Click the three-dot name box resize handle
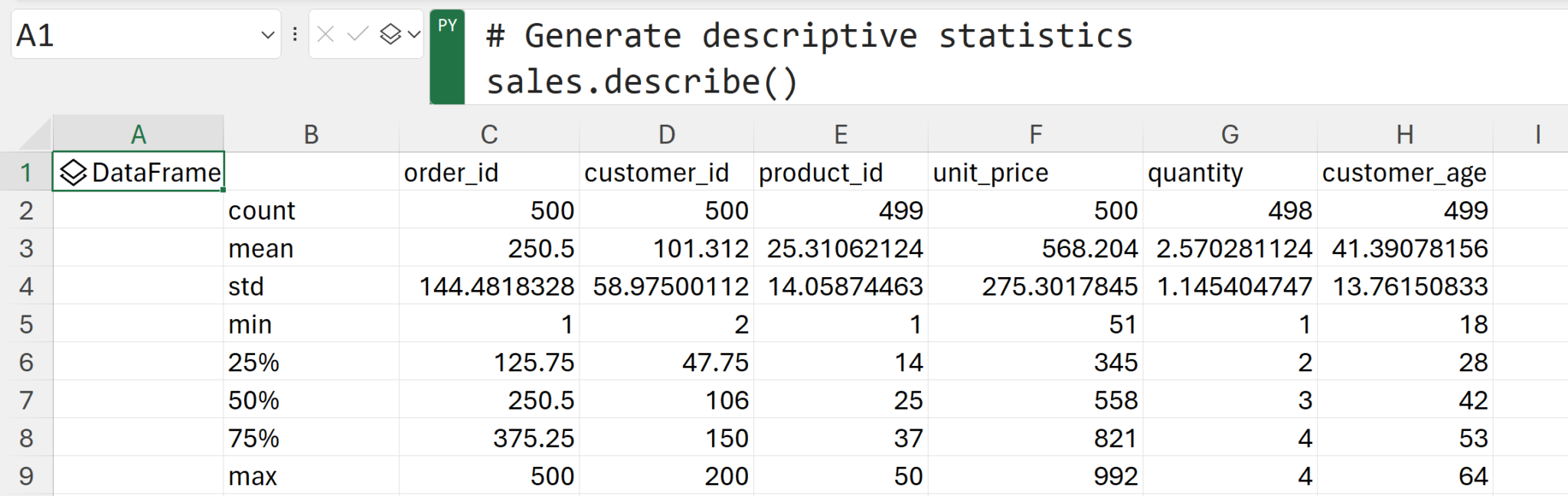This screenshot has height=496, width=1568. coord(295,34)
